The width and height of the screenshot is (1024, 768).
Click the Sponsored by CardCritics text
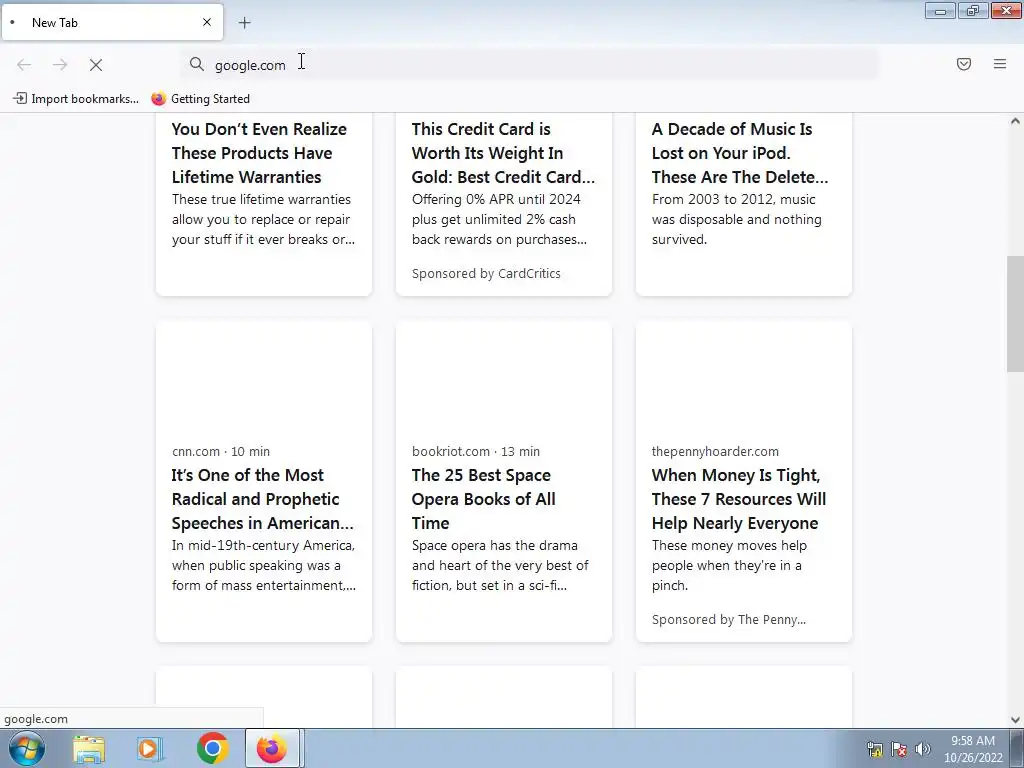[486, 274]
